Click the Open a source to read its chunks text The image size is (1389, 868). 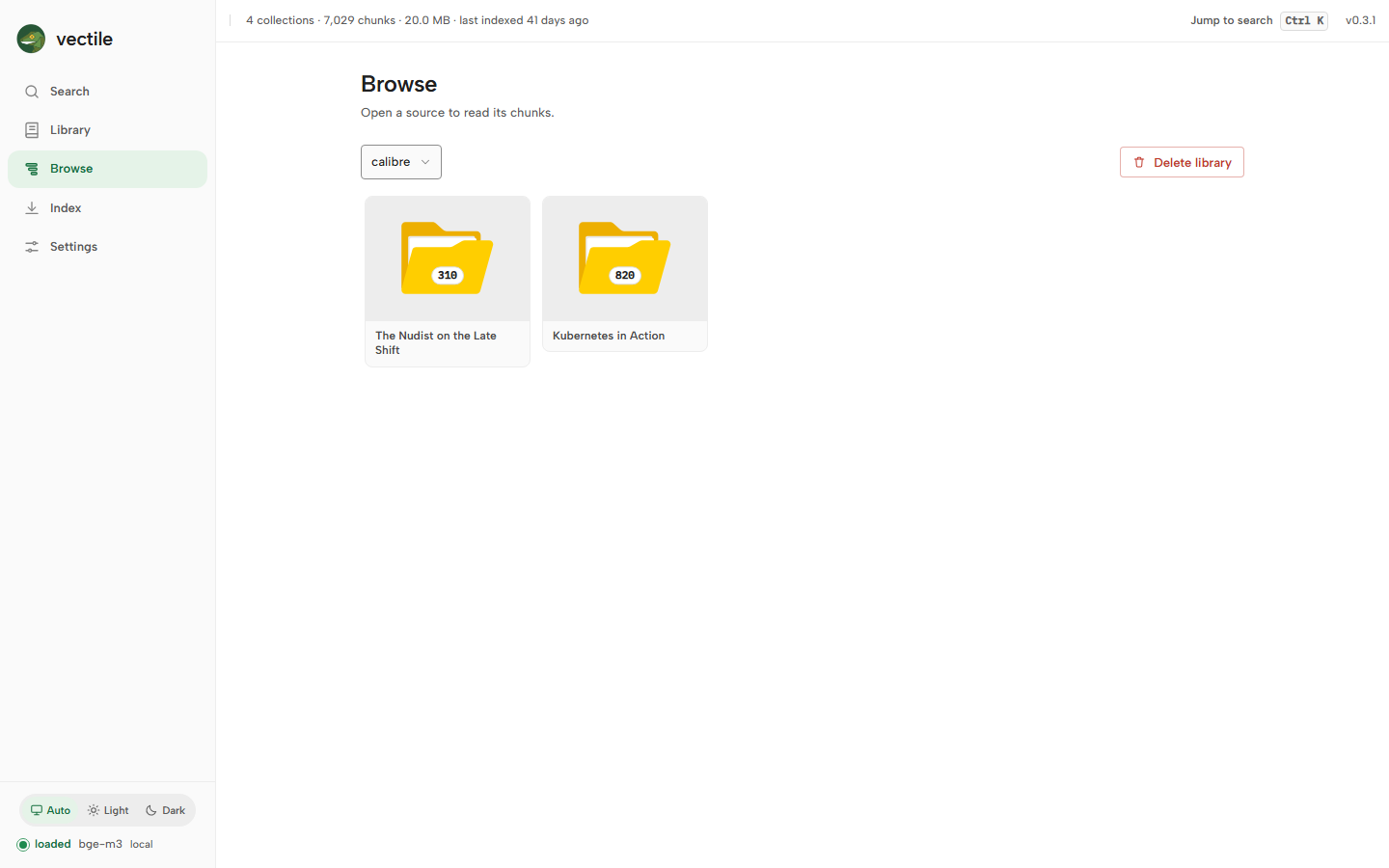(x=457, y=113)
